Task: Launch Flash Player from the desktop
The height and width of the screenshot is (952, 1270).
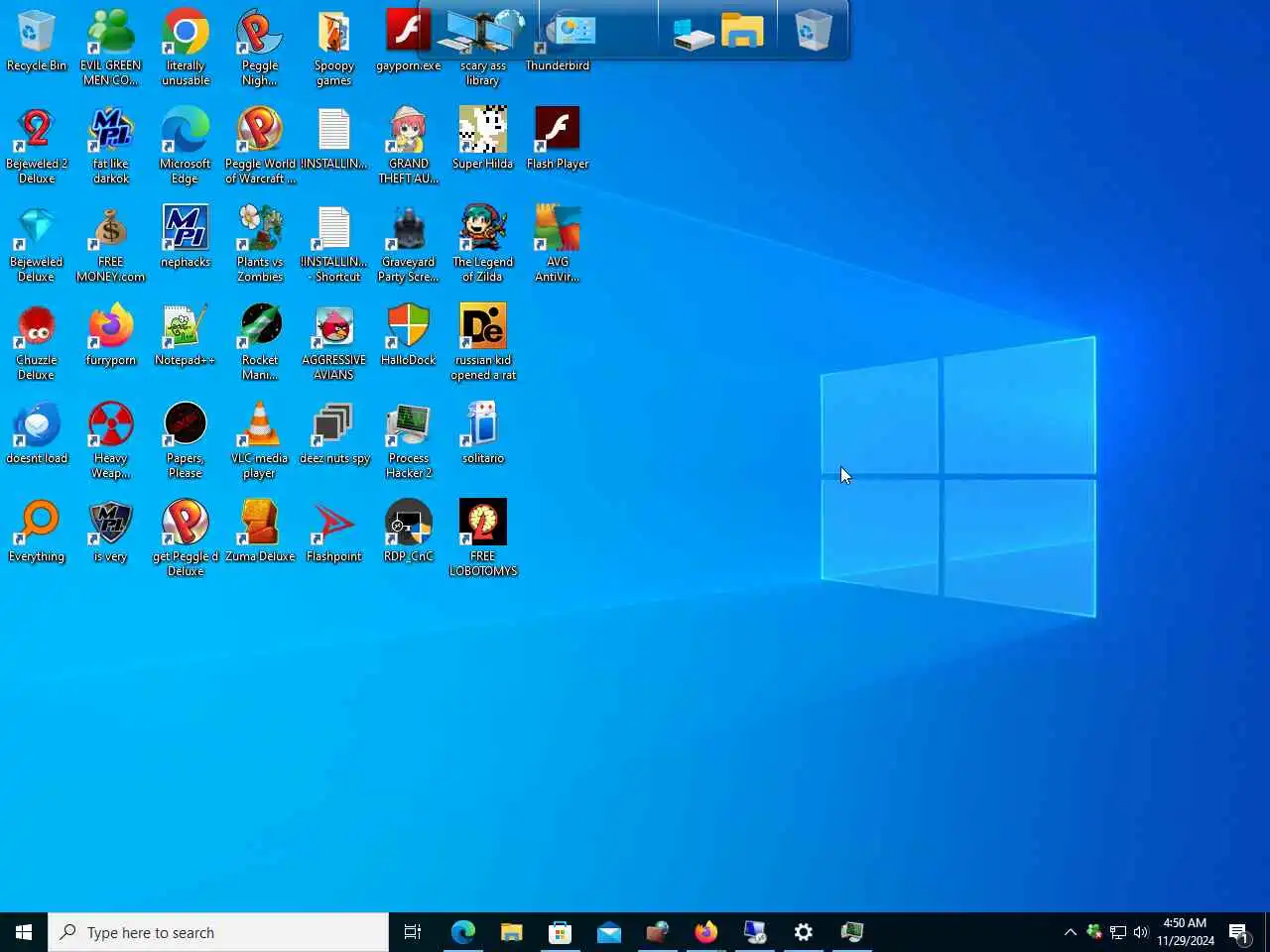Action: [x=558, y=139]
